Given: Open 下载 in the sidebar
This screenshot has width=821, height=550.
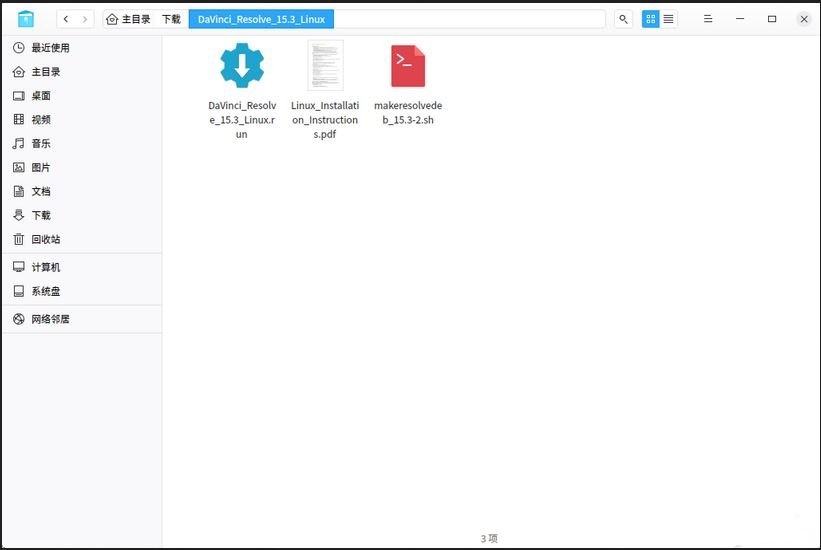Looking at the screenshot, I should 82,215.
